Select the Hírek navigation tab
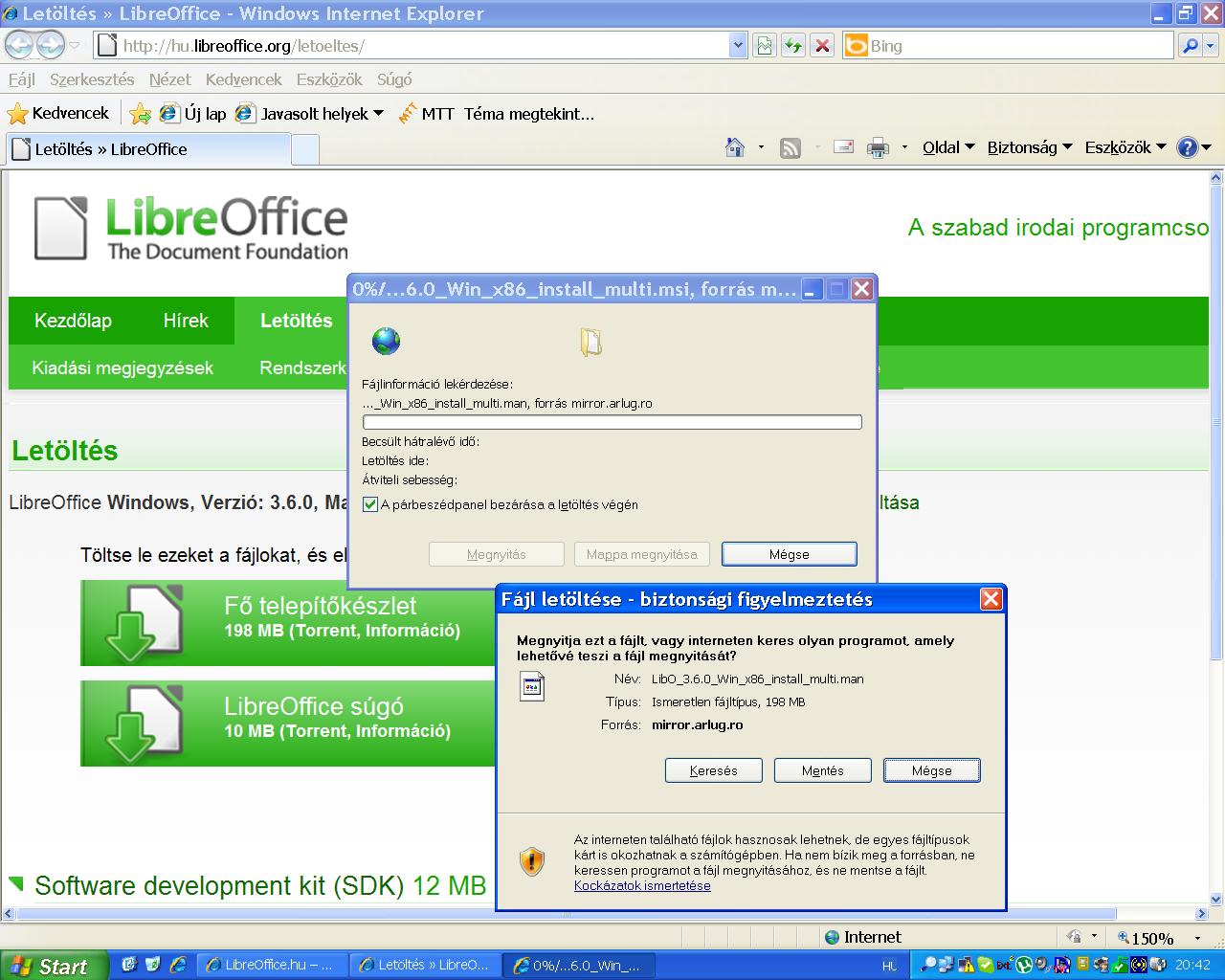 186,321
